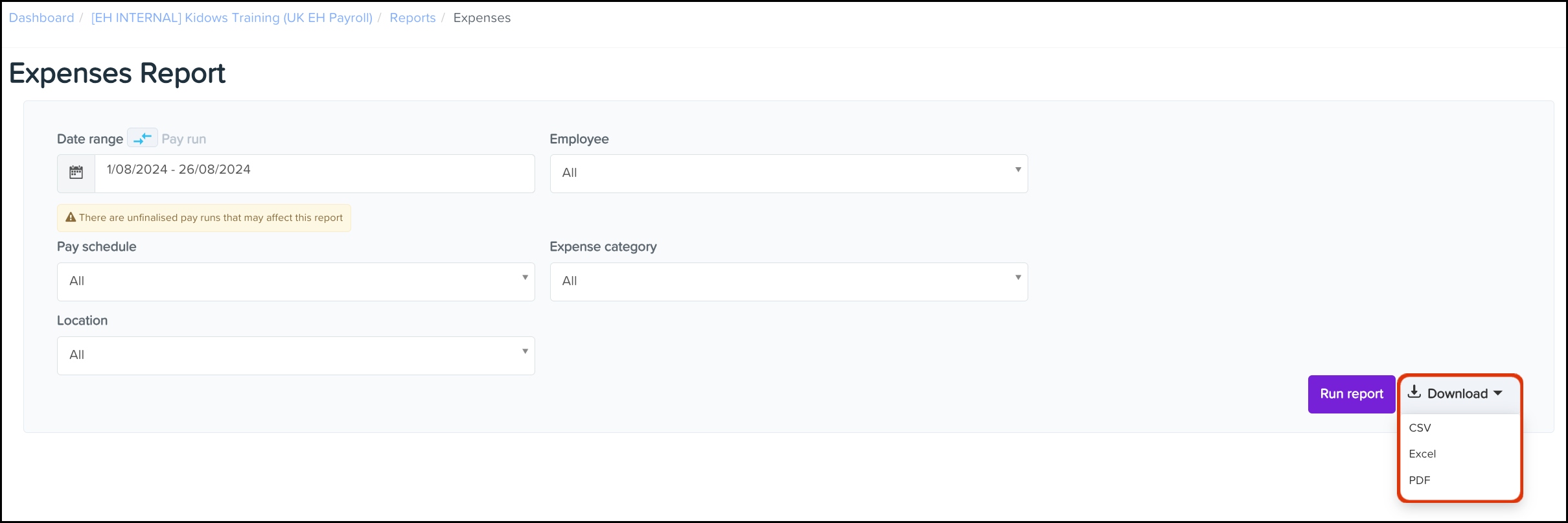The height and width of the screenshot is (523, 1568).
Task: Click the calendar icon beside date range
Action: click(x=76, y=172)
